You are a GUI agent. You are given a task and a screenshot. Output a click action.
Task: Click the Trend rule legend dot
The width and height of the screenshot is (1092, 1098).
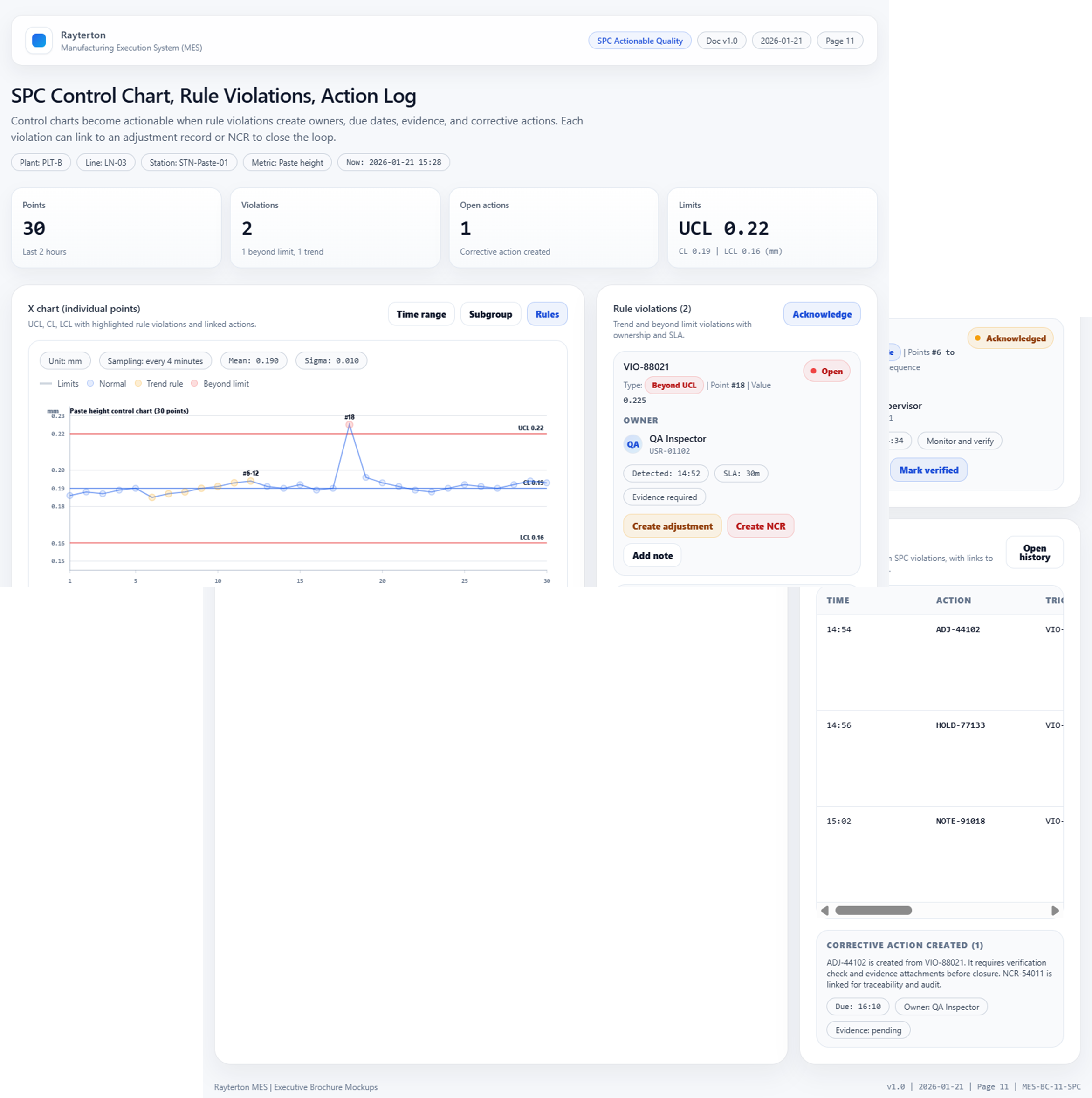[138, 384]
